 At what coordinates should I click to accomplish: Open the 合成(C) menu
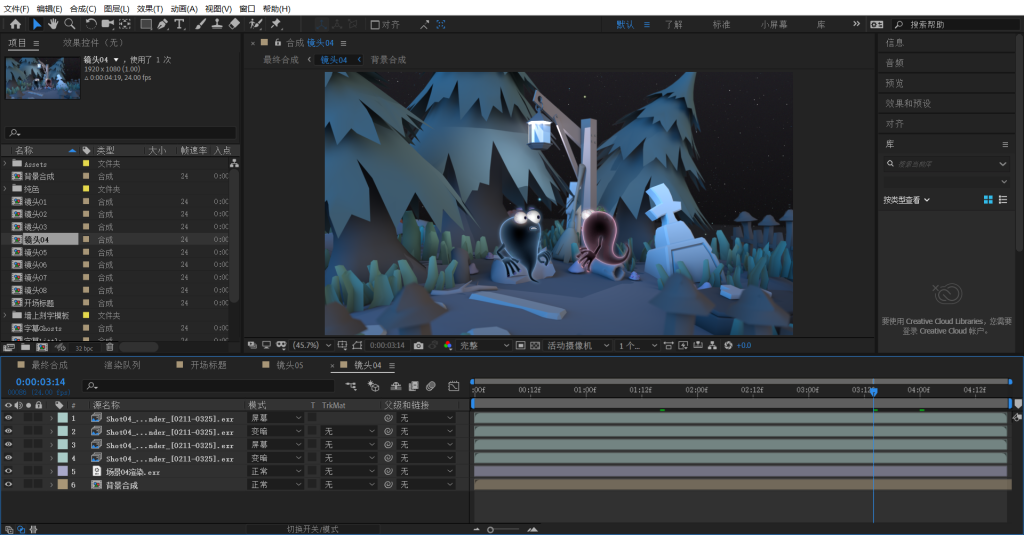click(83, 8)
